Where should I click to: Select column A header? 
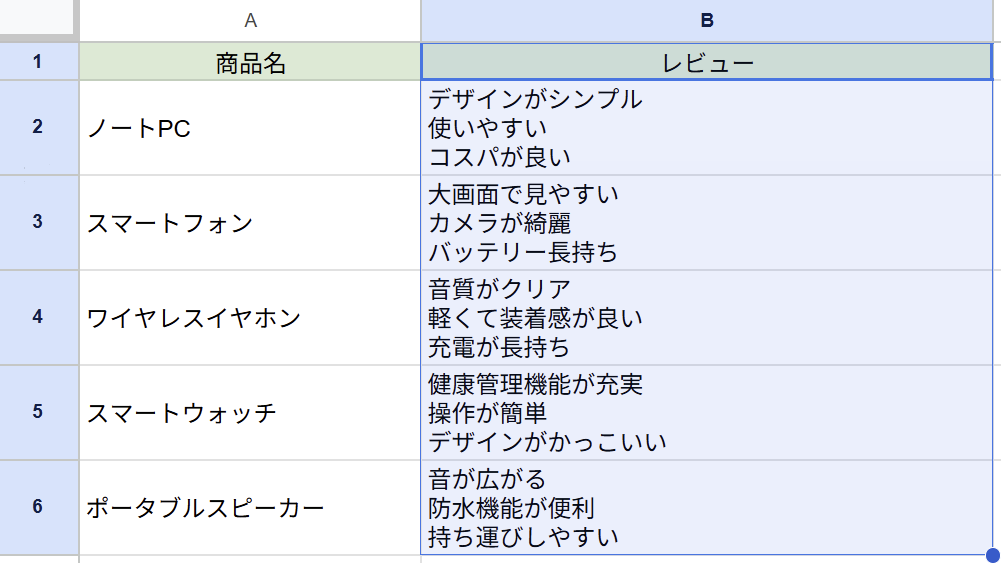tap(250, 20)
